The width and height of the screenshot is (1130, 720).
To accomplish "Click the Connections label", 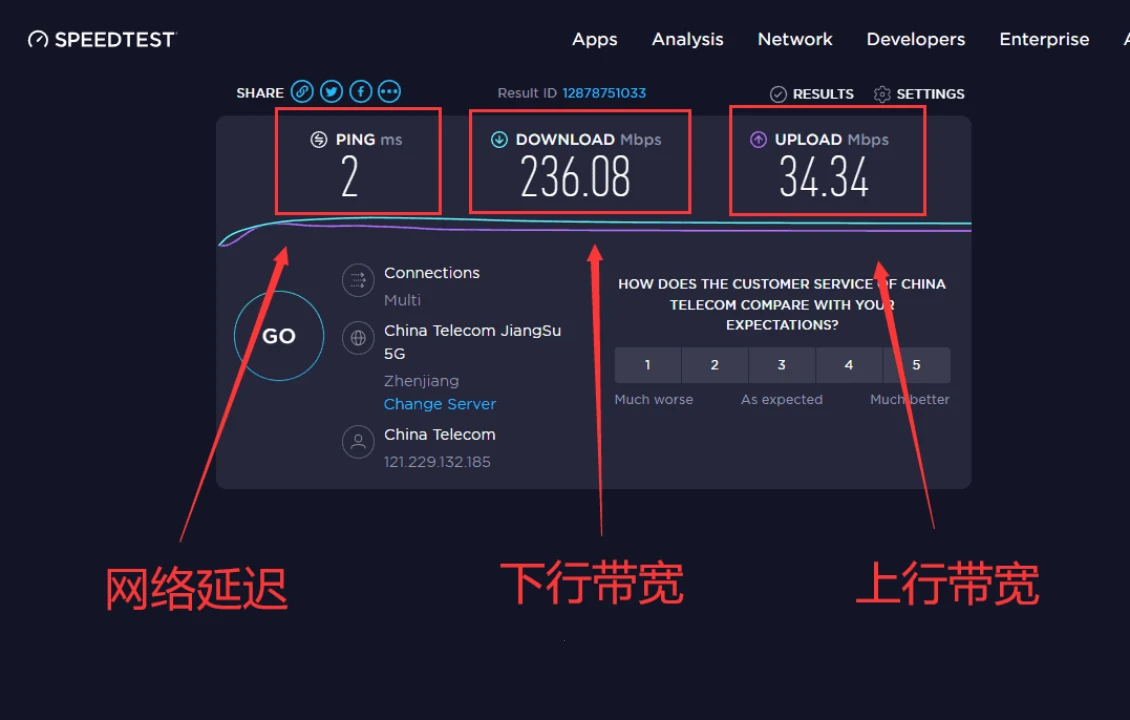I will (432, 273).
